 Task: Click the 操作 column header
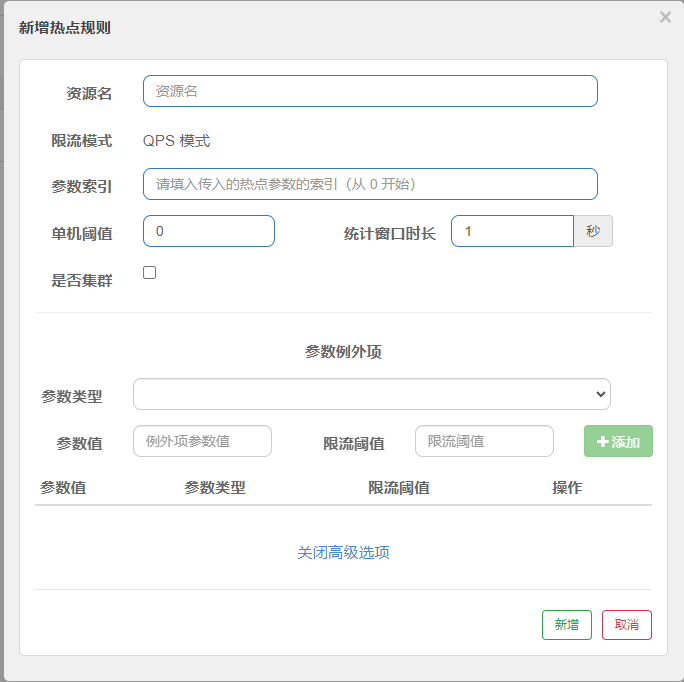(x=567, y=487)
